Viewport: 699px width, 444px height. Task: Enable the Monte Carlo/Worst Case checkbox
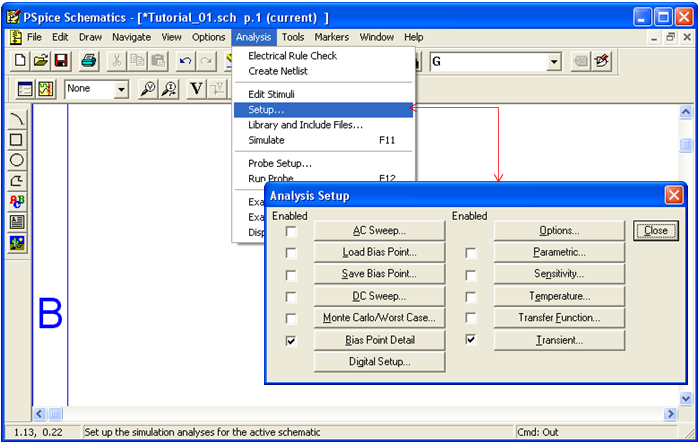291,319
